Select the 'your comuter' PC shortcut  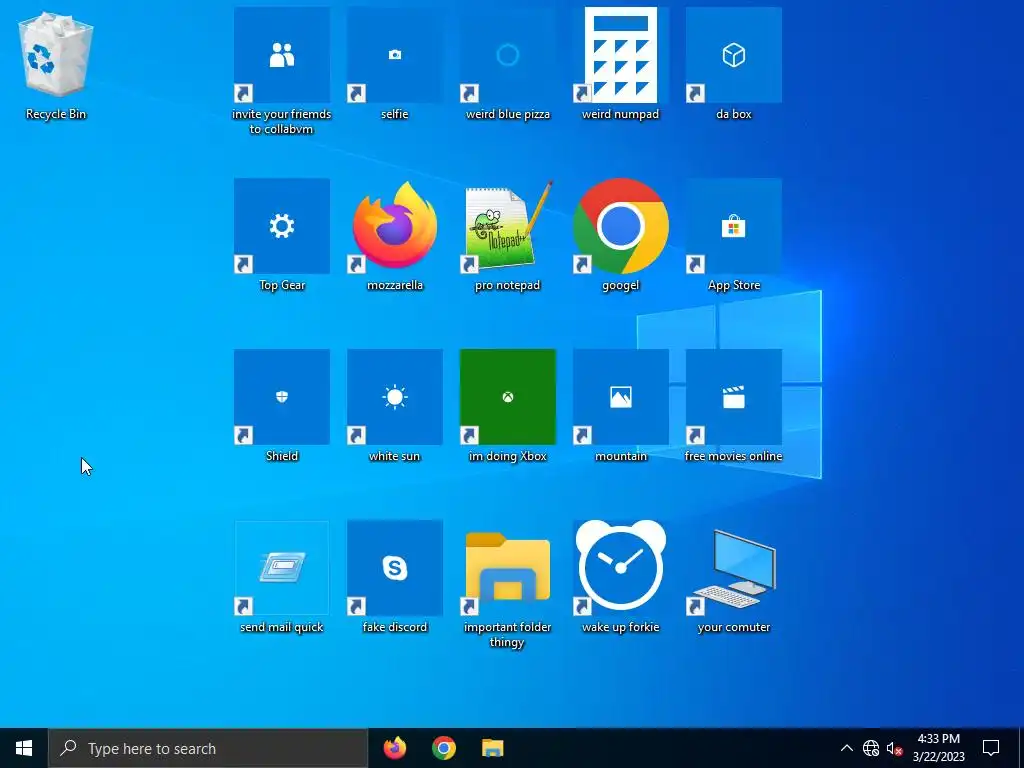[733, 576]
